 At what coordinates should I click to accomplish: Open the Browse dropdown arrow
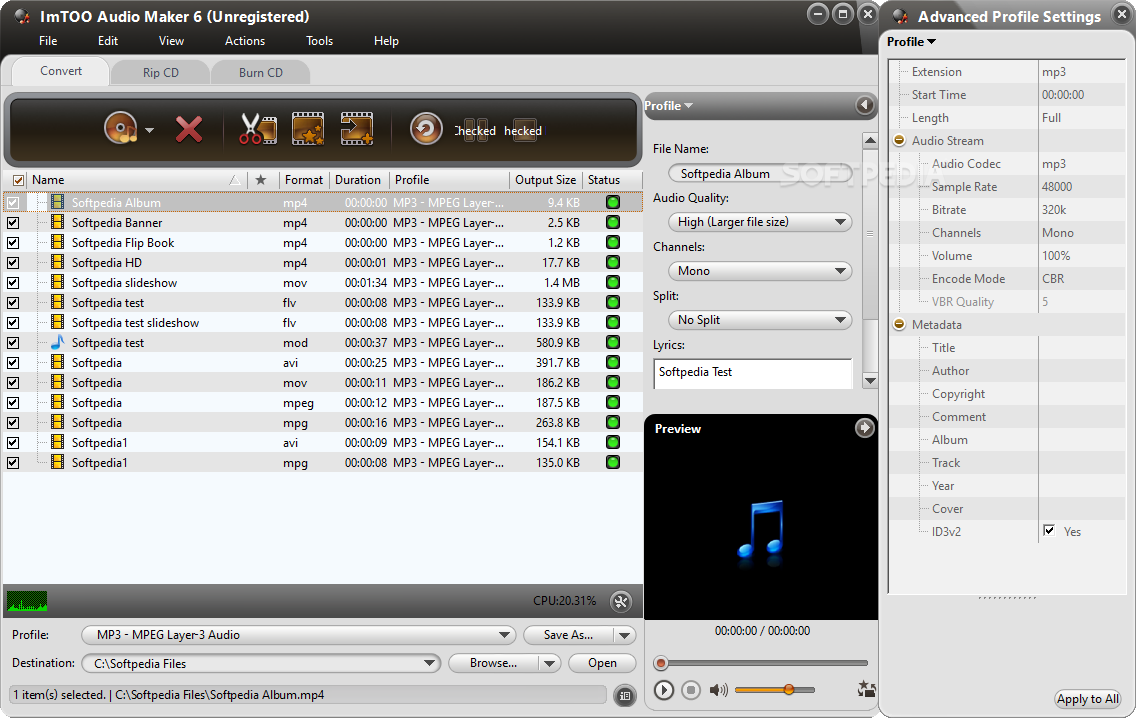click(550, 664)
